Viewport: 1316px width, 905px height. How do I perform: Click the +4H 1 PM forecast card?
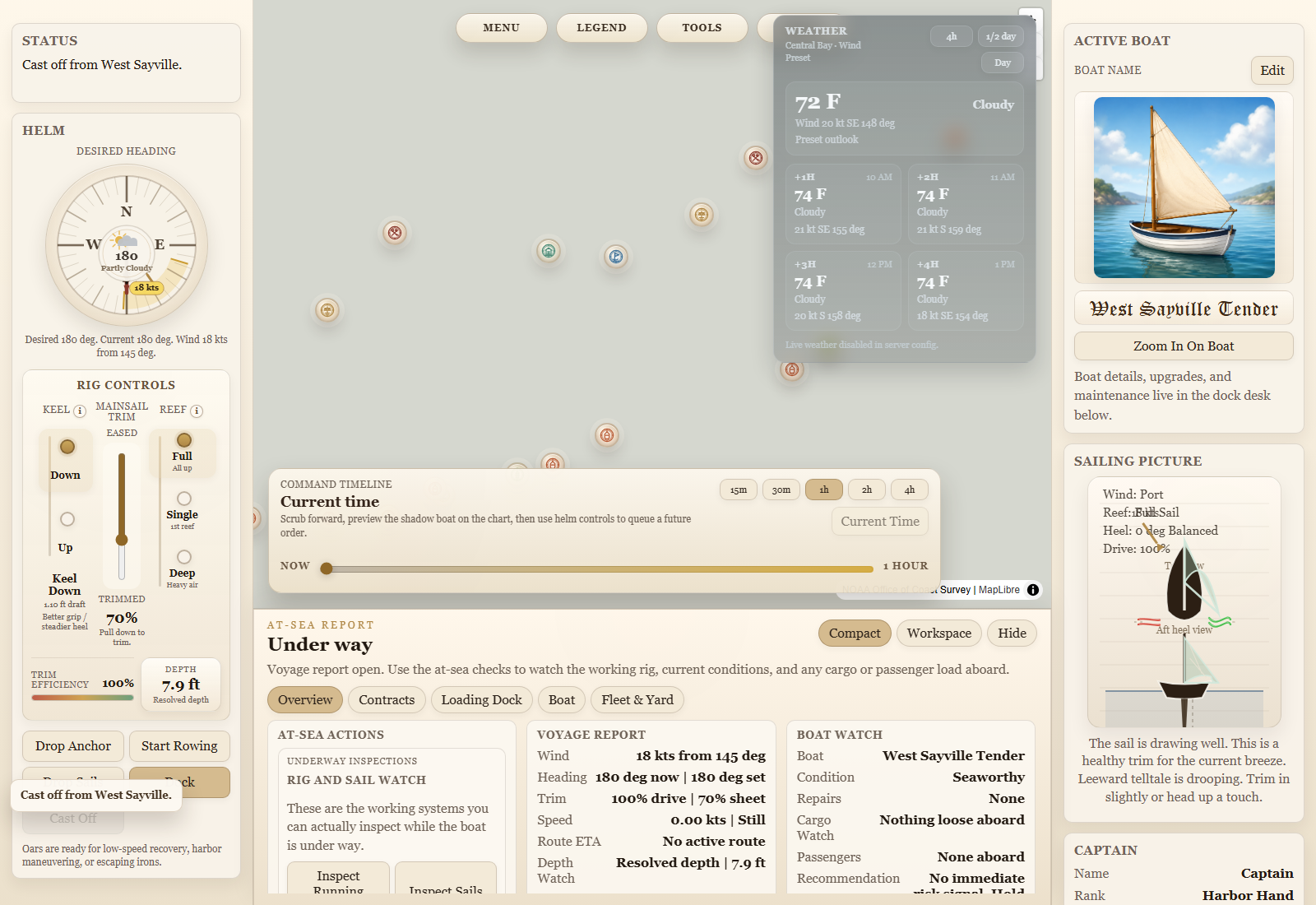coord(966,291)
